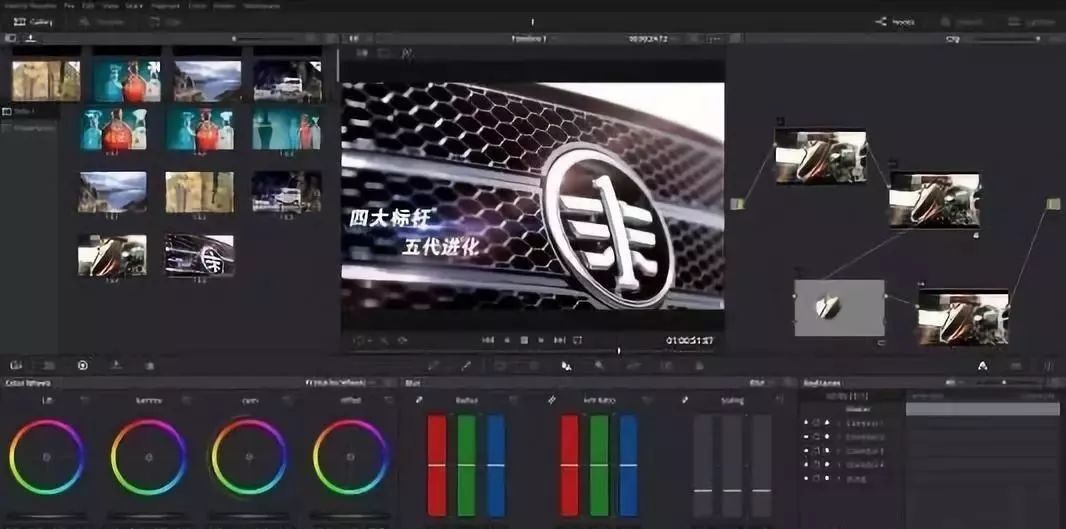Expand the Corrector 1 keyframe track
The height and width of the screenshot is (529, 1066).
pyautogui.click(x=838, y=423)
